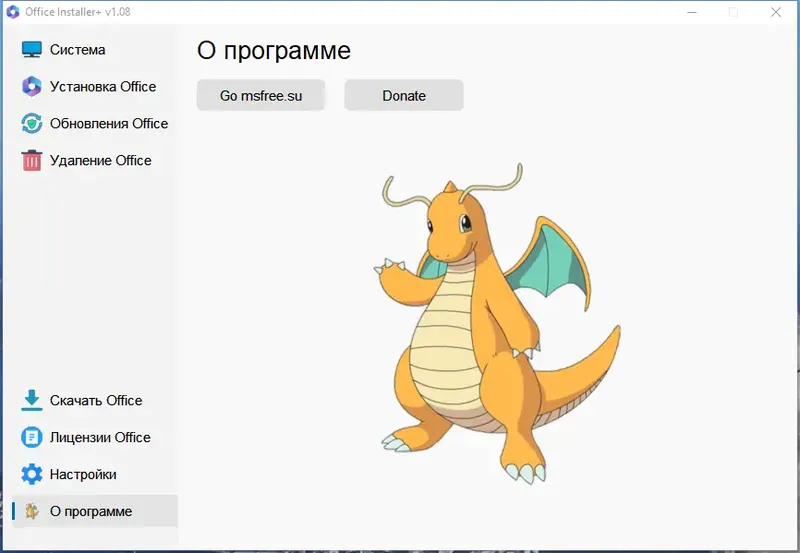Click the Office logo icon beside Установка Office

[x=32, y=86]
